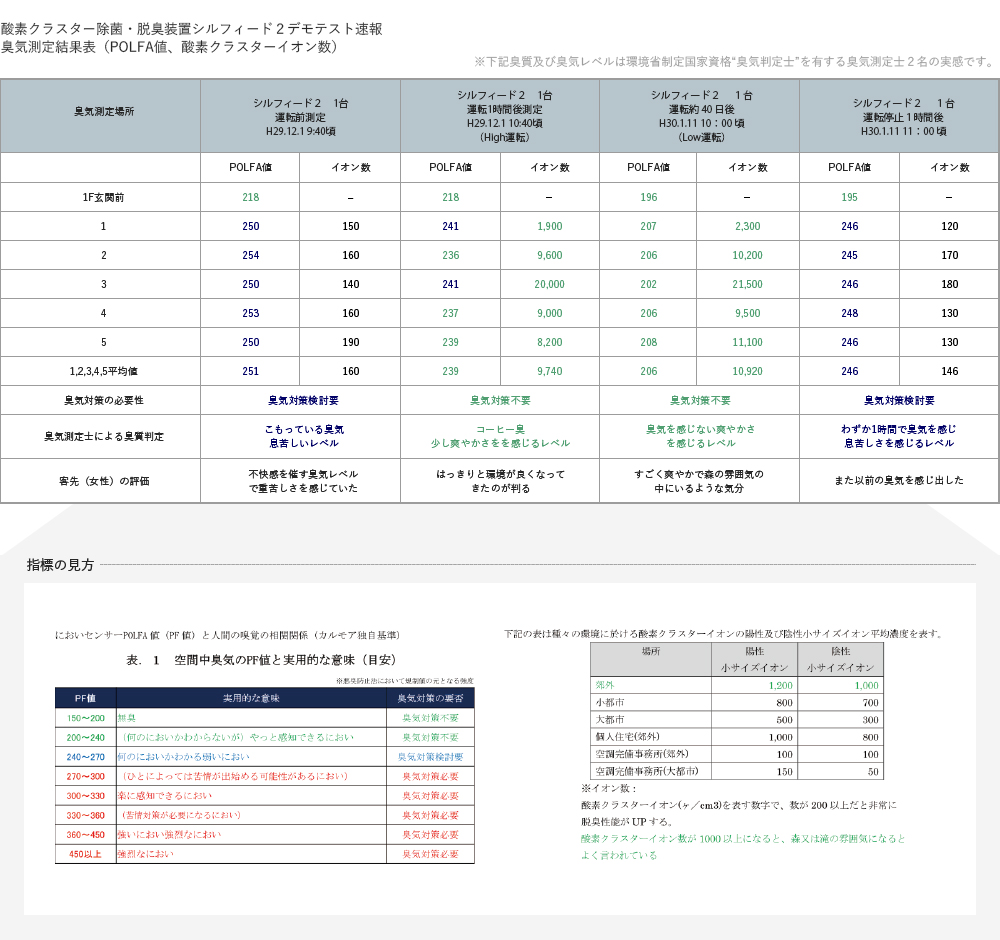The image size is (1000, 940).
Task: Click the ion count 20,000
Action: pyautogui.click(x=550, y=284)
